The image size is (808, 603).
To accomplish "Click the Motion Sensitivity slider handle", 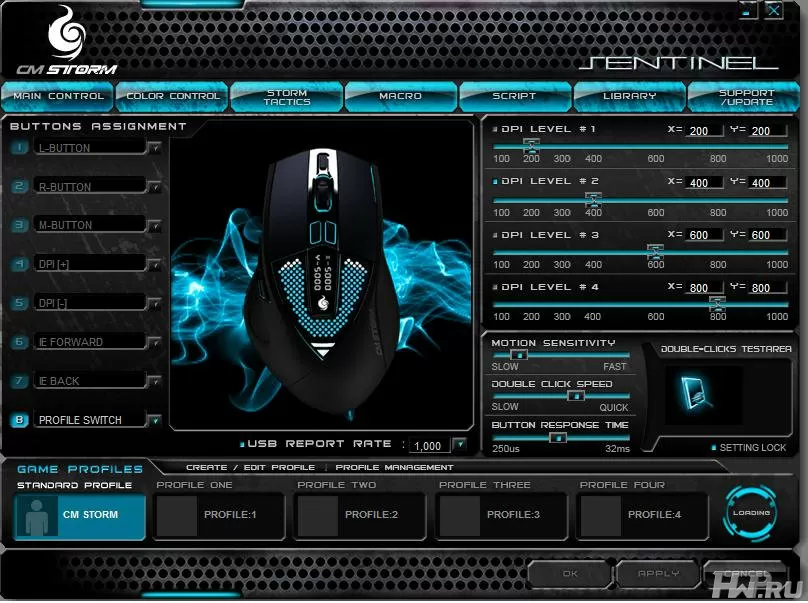I will click(518, 354).
